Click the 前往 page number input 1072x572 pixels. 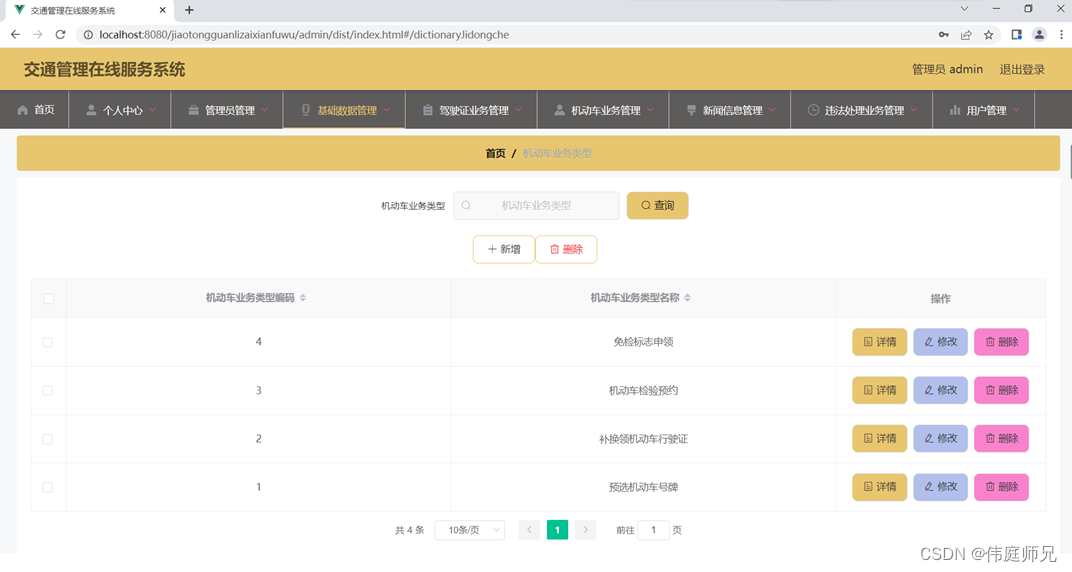click(653, 530)
